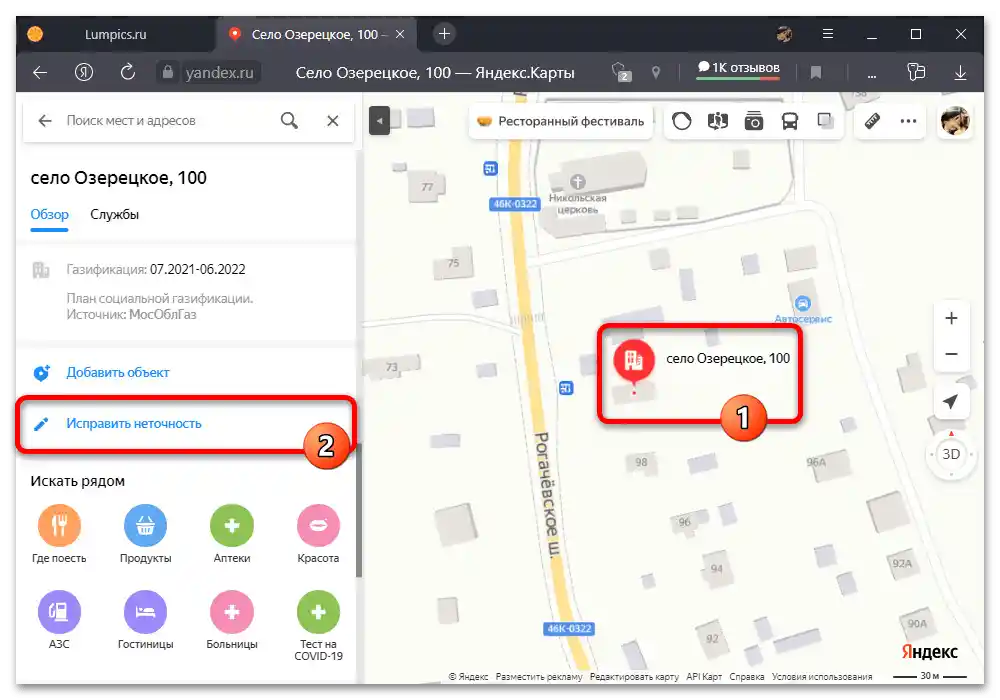The image size is (1000, 700).
Task: Open Yandex home page button
Action: point(84,73)
